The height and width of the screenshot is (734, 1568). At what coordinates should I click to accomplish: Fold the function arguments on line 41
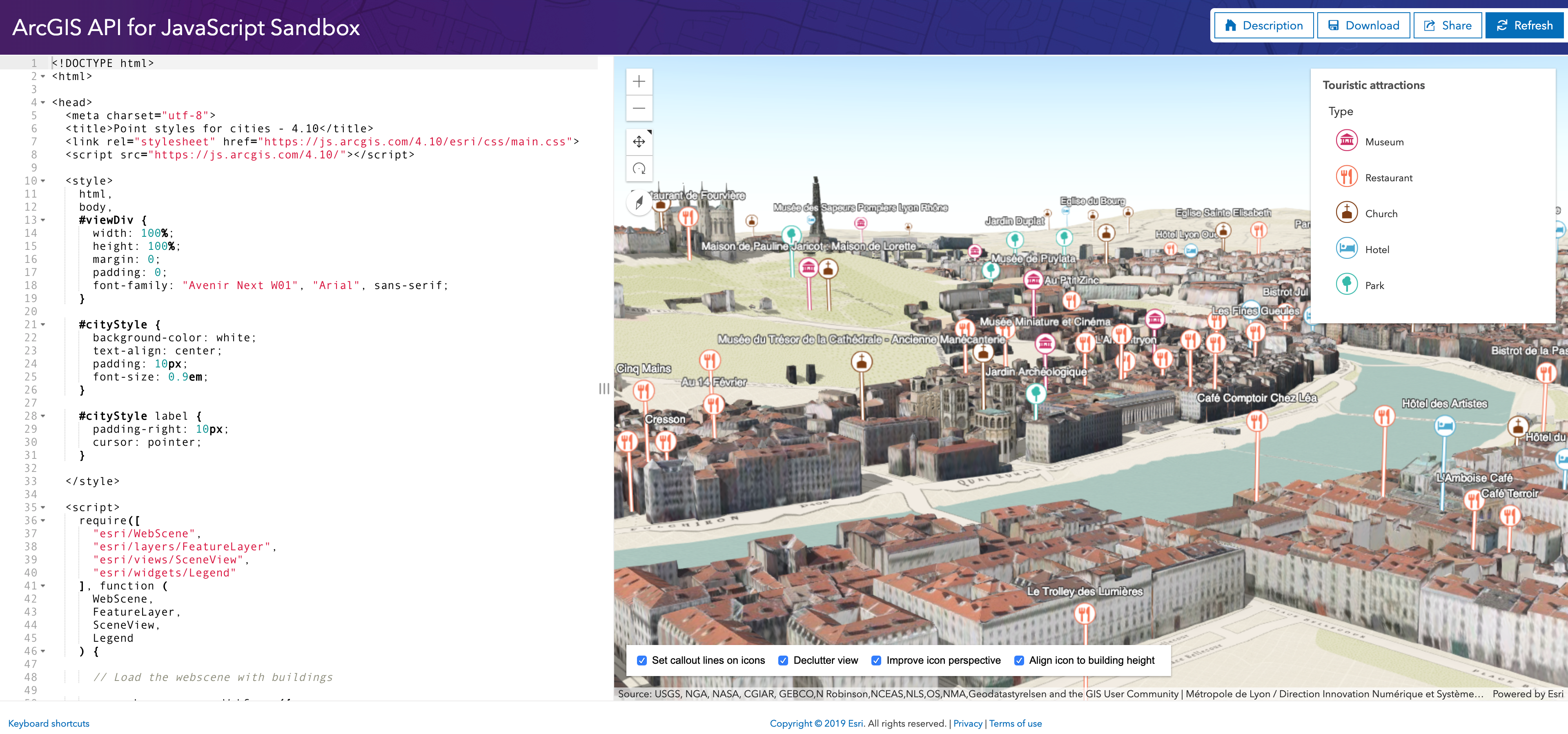43,586
